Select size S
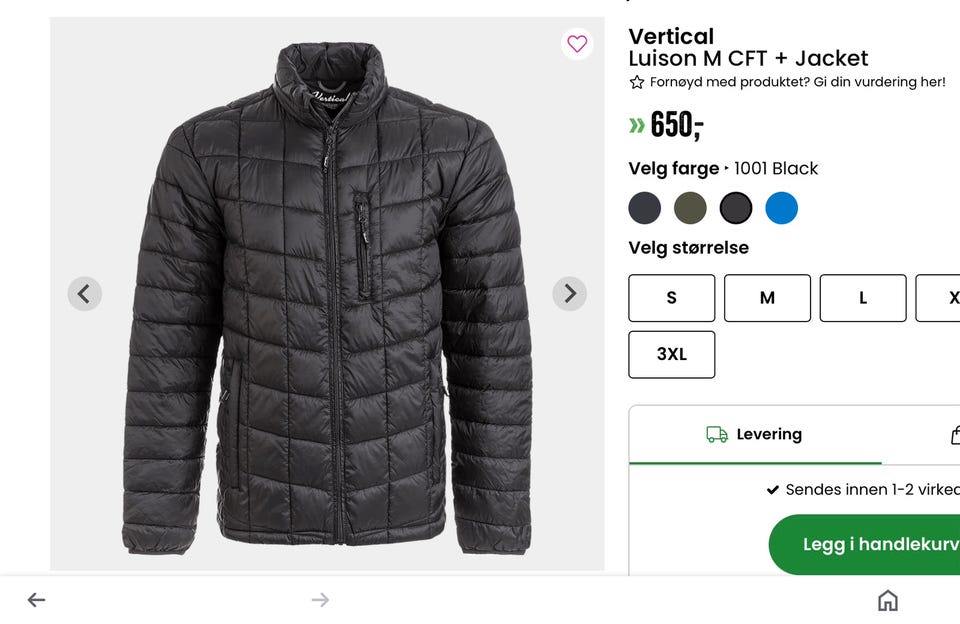960x624 pixels. pos(671,298)
